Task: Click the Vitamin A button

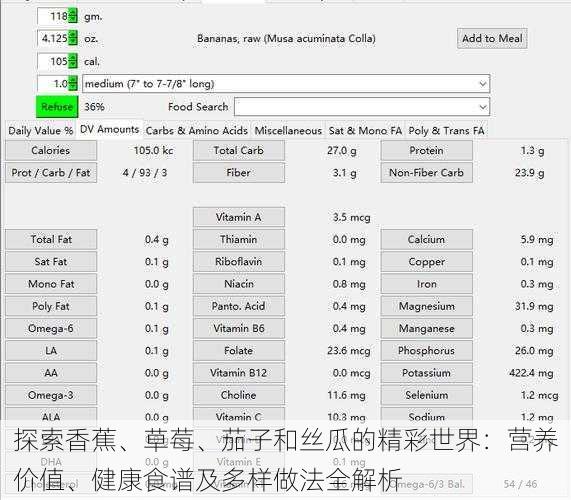Action: [x=239, y=217]
